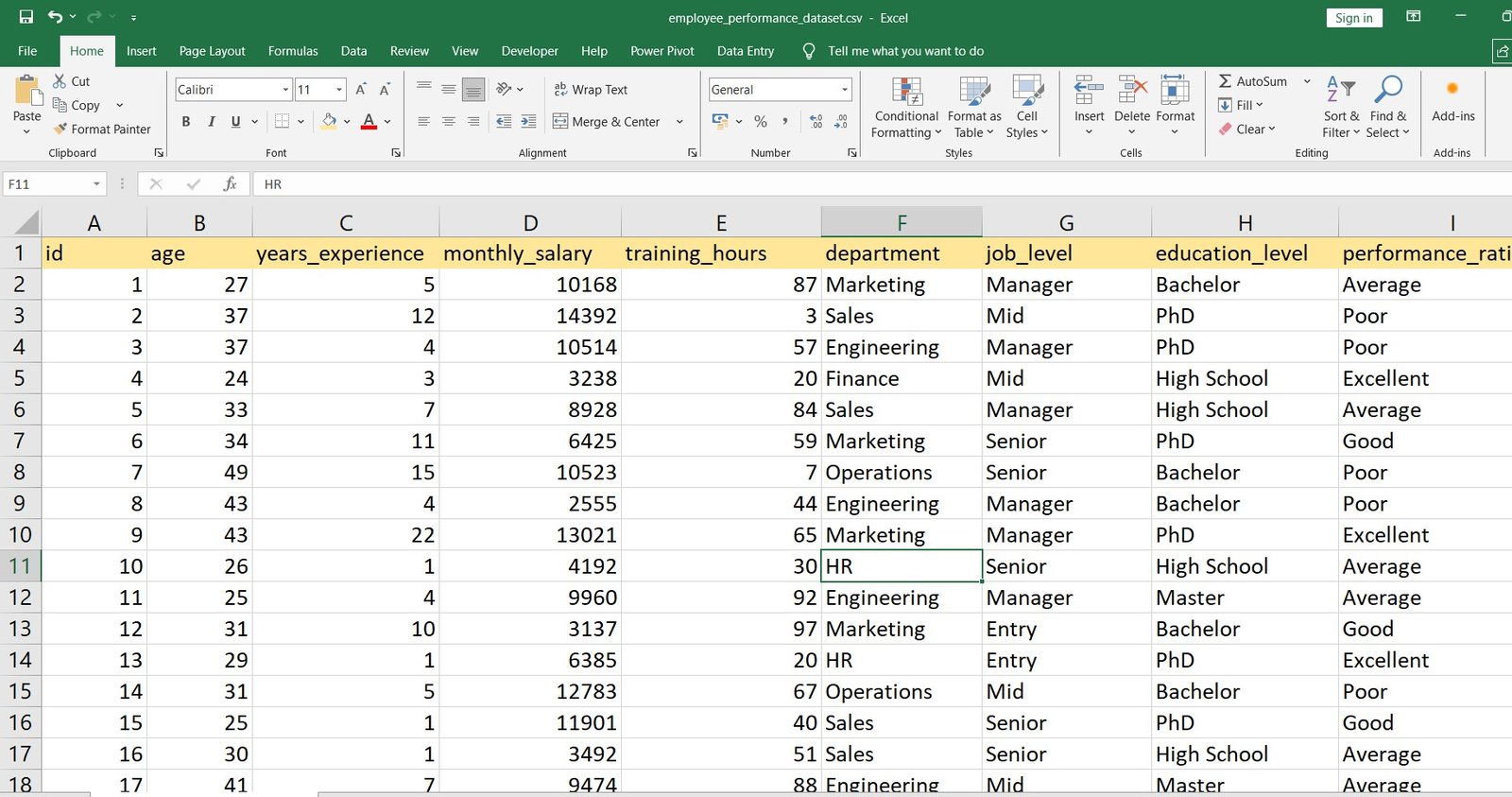Switch to the Formulas tab
1512x797 pixels.
coord(293,51)
